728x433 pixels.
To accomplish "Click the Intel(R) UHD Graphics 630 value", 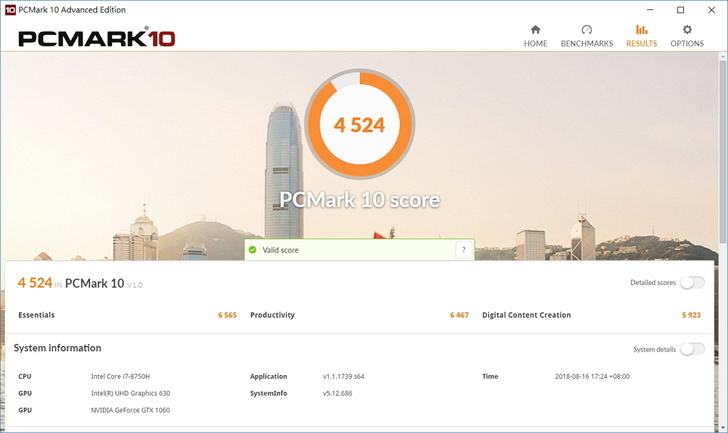I will [x=130, y=393].
